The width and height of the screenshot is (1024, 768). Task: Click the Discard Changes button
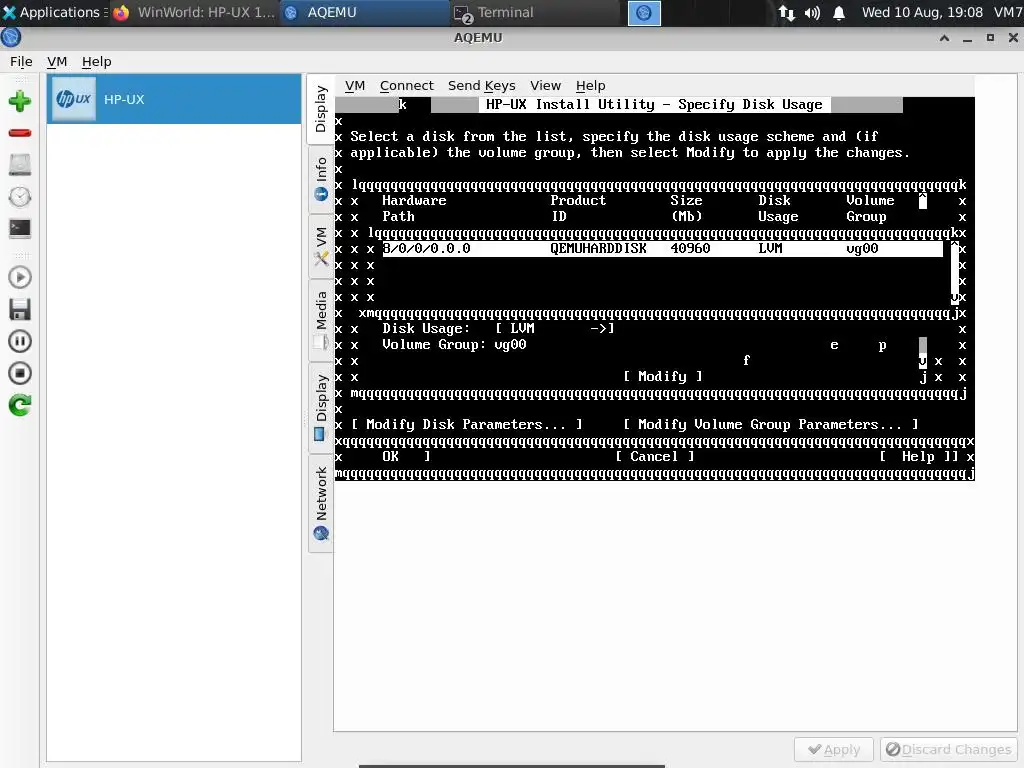948,750
